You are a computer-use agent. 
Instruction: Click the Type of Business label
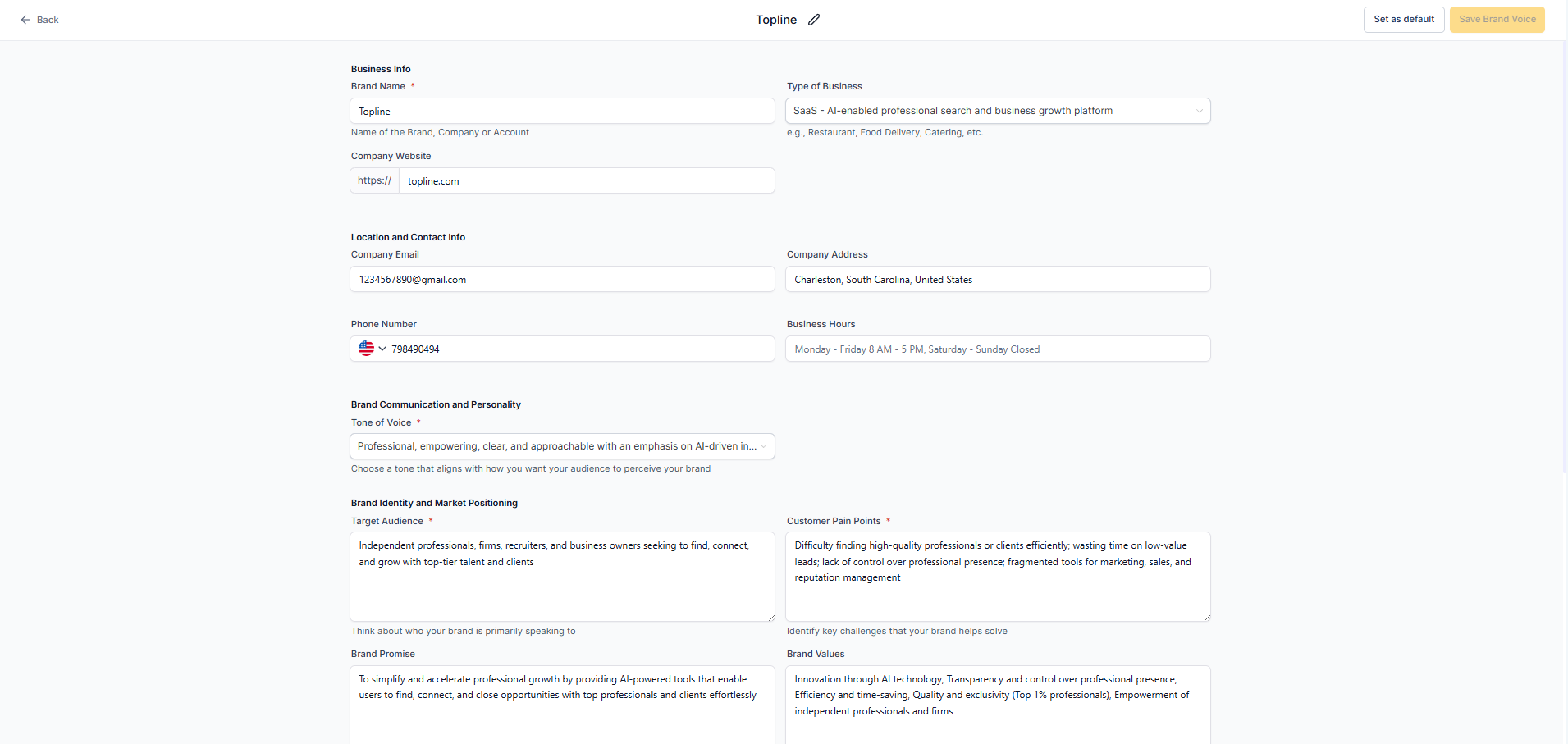coord(825,86)
